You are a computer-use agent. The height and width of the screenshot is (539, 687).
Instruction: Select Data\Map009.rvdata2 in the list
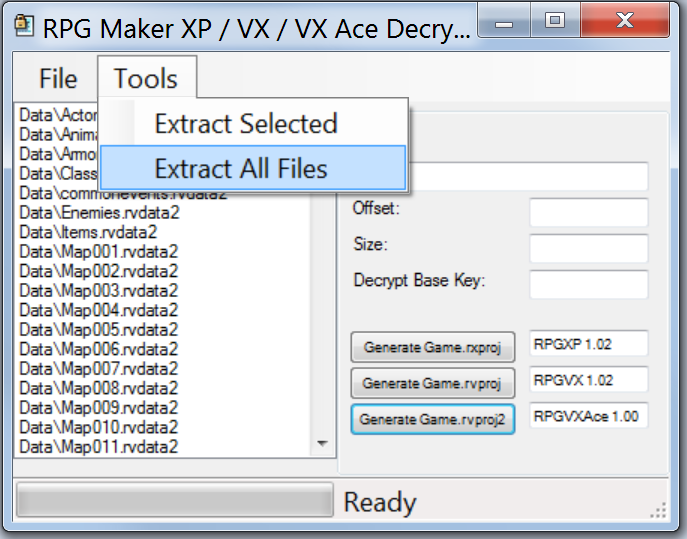(99, 408)
